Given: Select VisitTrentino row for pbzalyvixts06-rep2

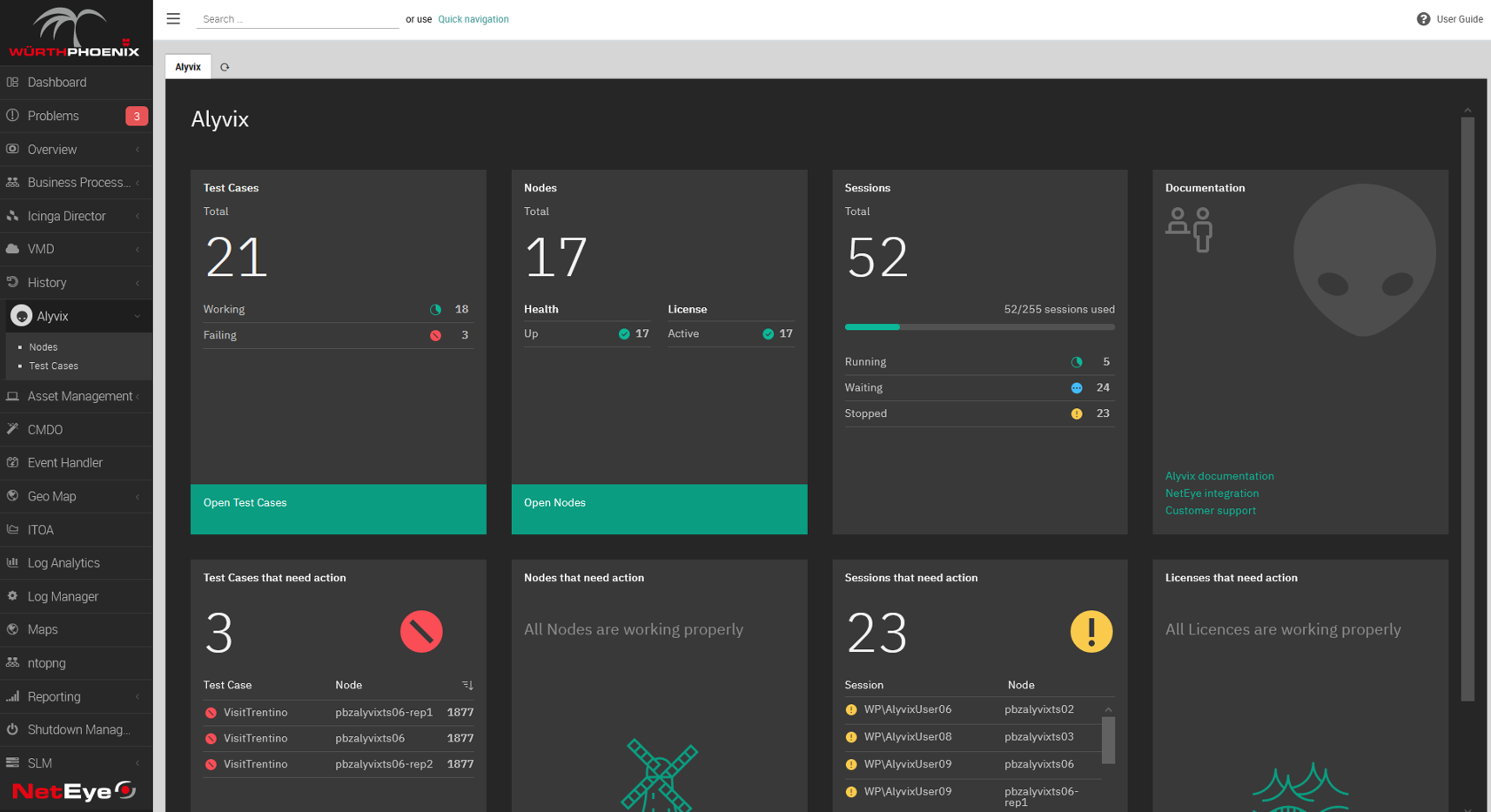Looking at the screenshot, I should point(339,764).
